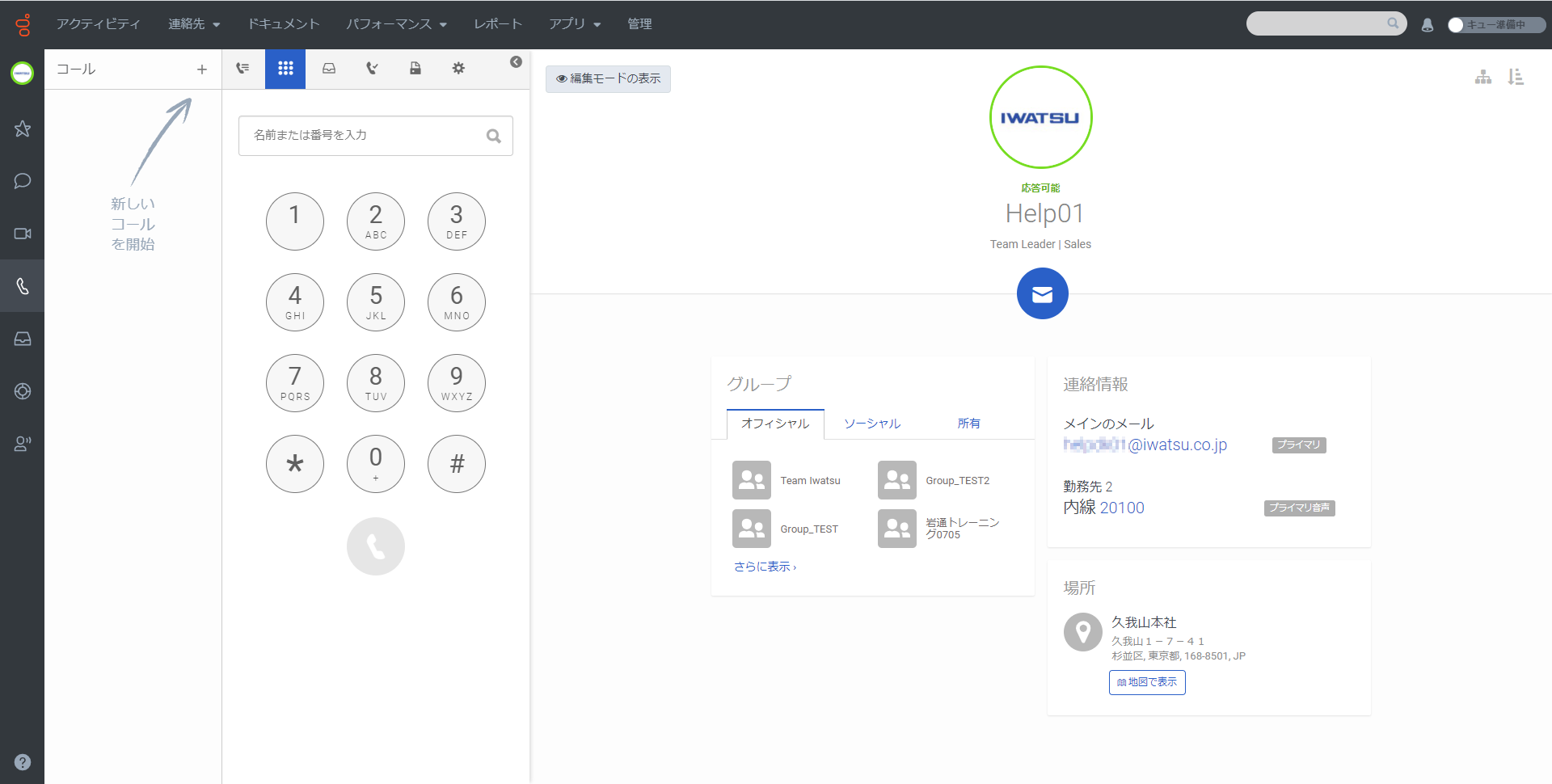The width and height of the screenshot is (1552, 784).
Task: Click 久我山本社 location name
Action: click(x=1144, y=622)
